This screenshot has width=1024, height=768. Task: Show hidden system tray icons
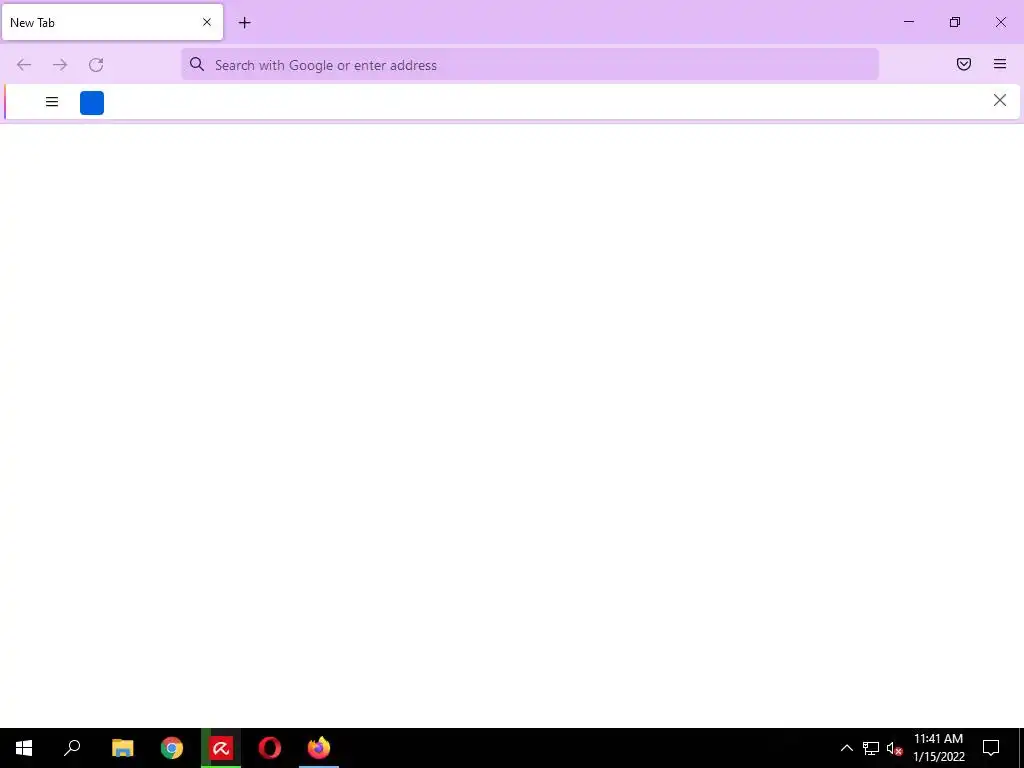[x=846, y=748]
